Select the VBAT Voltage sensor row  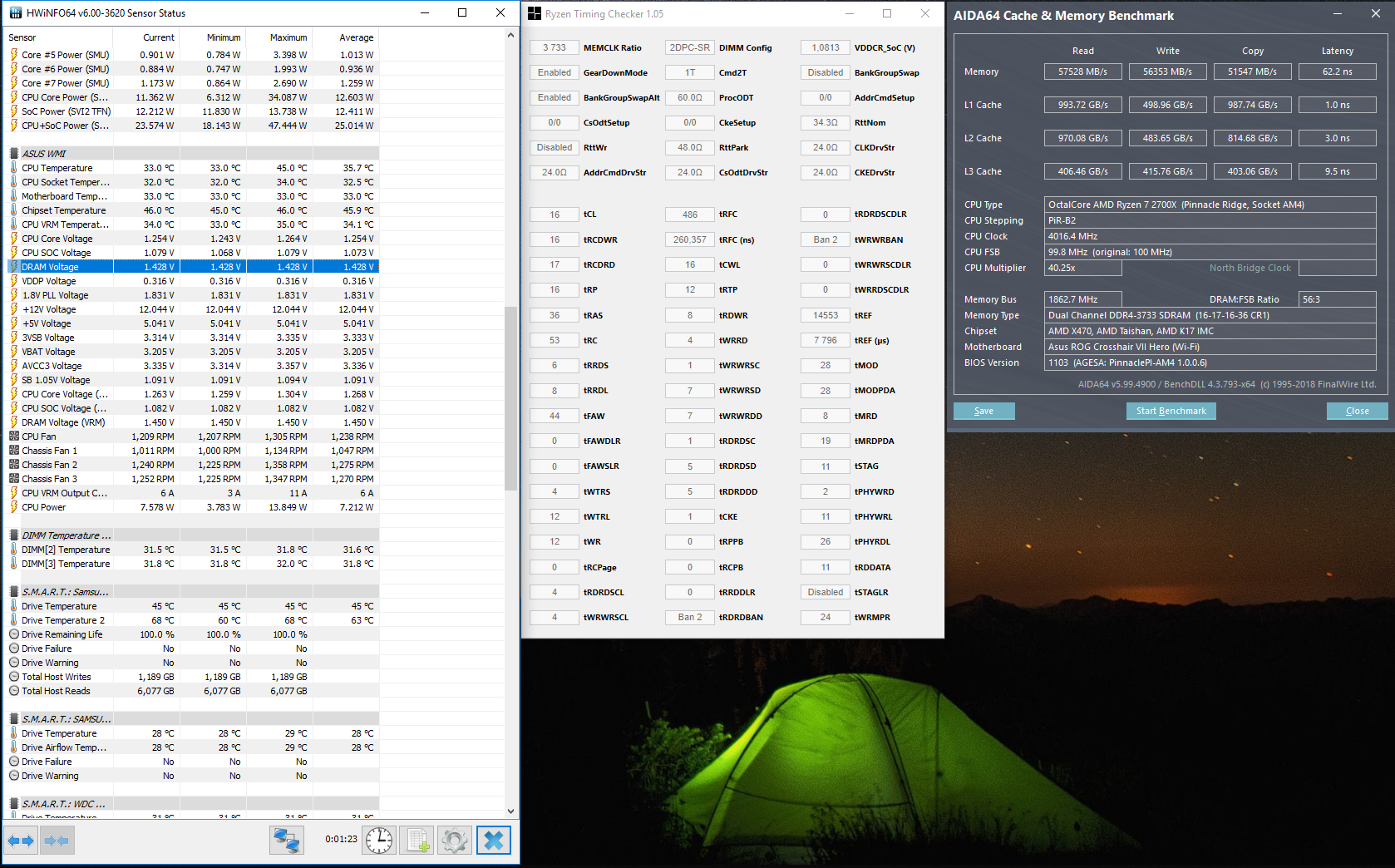pos(192,352)
